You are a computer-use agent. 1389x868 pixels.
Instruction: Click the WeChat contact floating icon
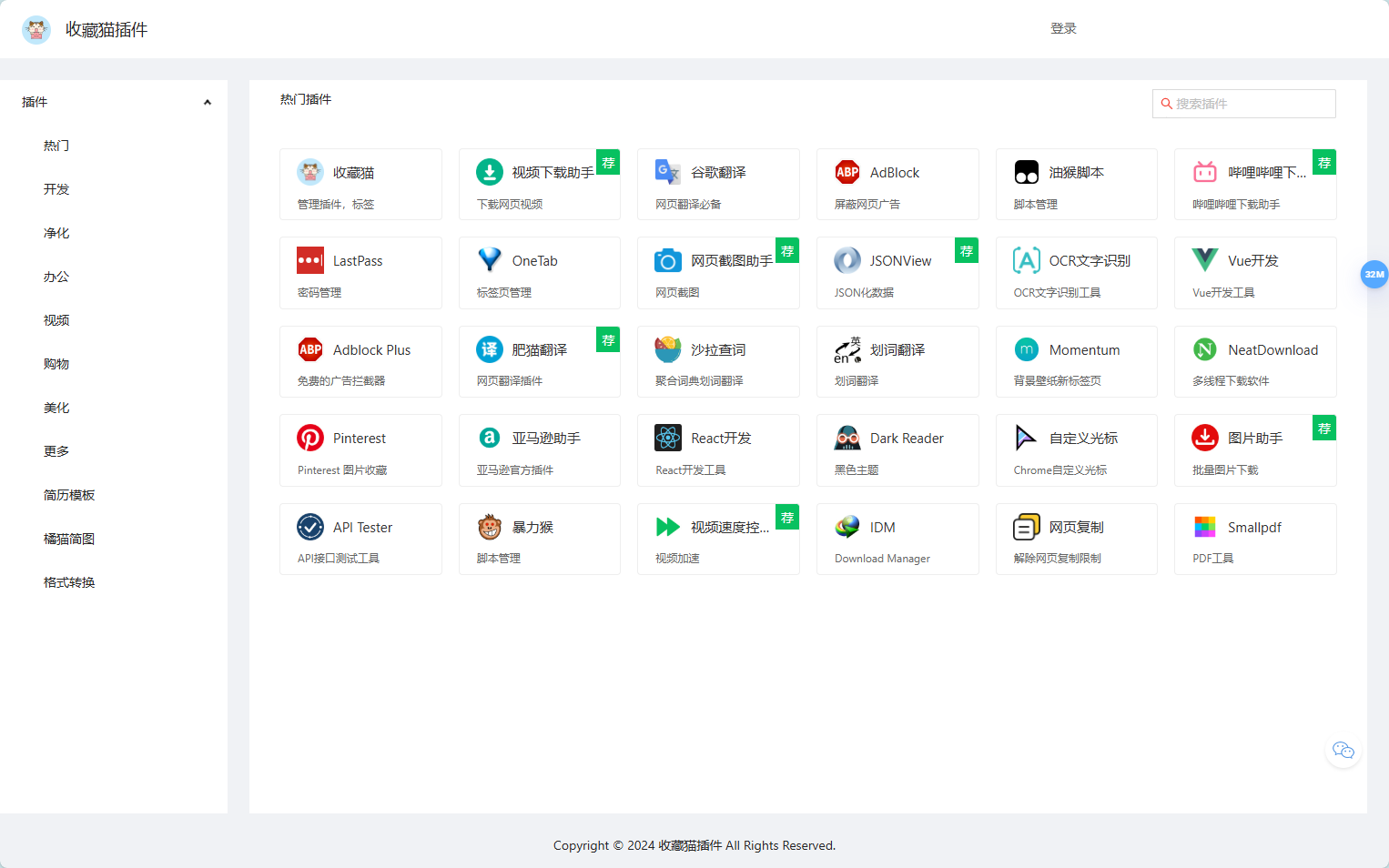[1343, 750]
